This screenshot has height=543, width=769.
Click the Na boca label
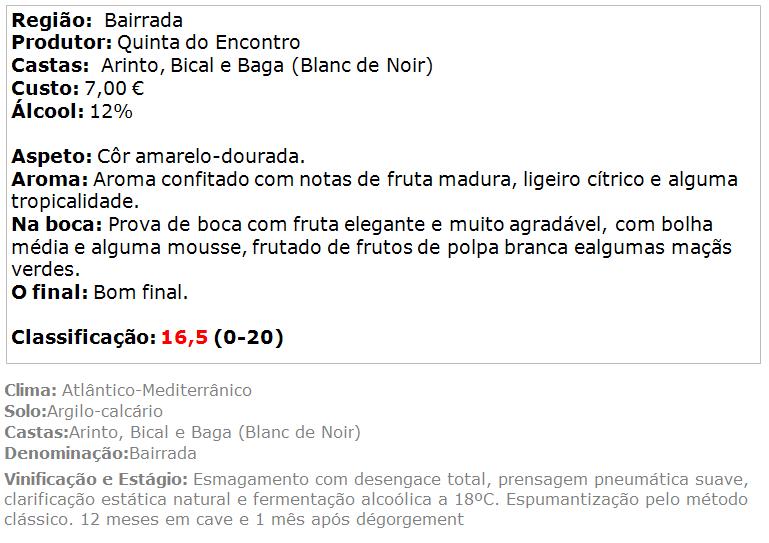point(57,225)
